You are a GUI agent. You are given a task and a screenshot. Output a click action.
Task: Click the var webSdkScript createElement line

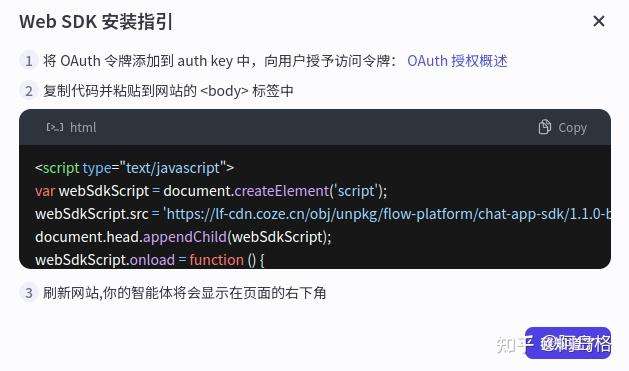coord(211,191)
